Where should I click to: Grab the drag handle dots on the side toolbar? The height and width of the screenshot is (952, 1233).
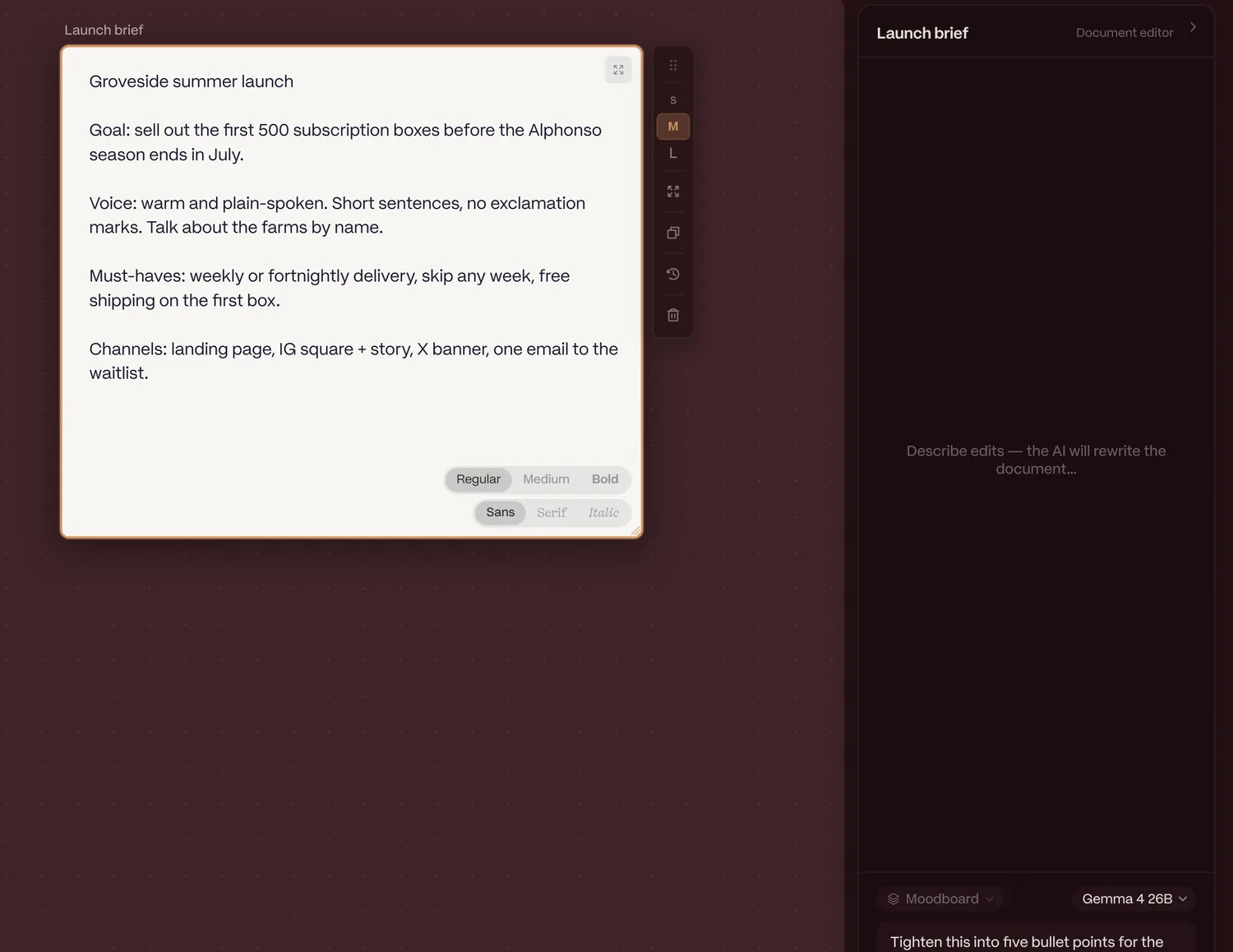coord(673,66)
